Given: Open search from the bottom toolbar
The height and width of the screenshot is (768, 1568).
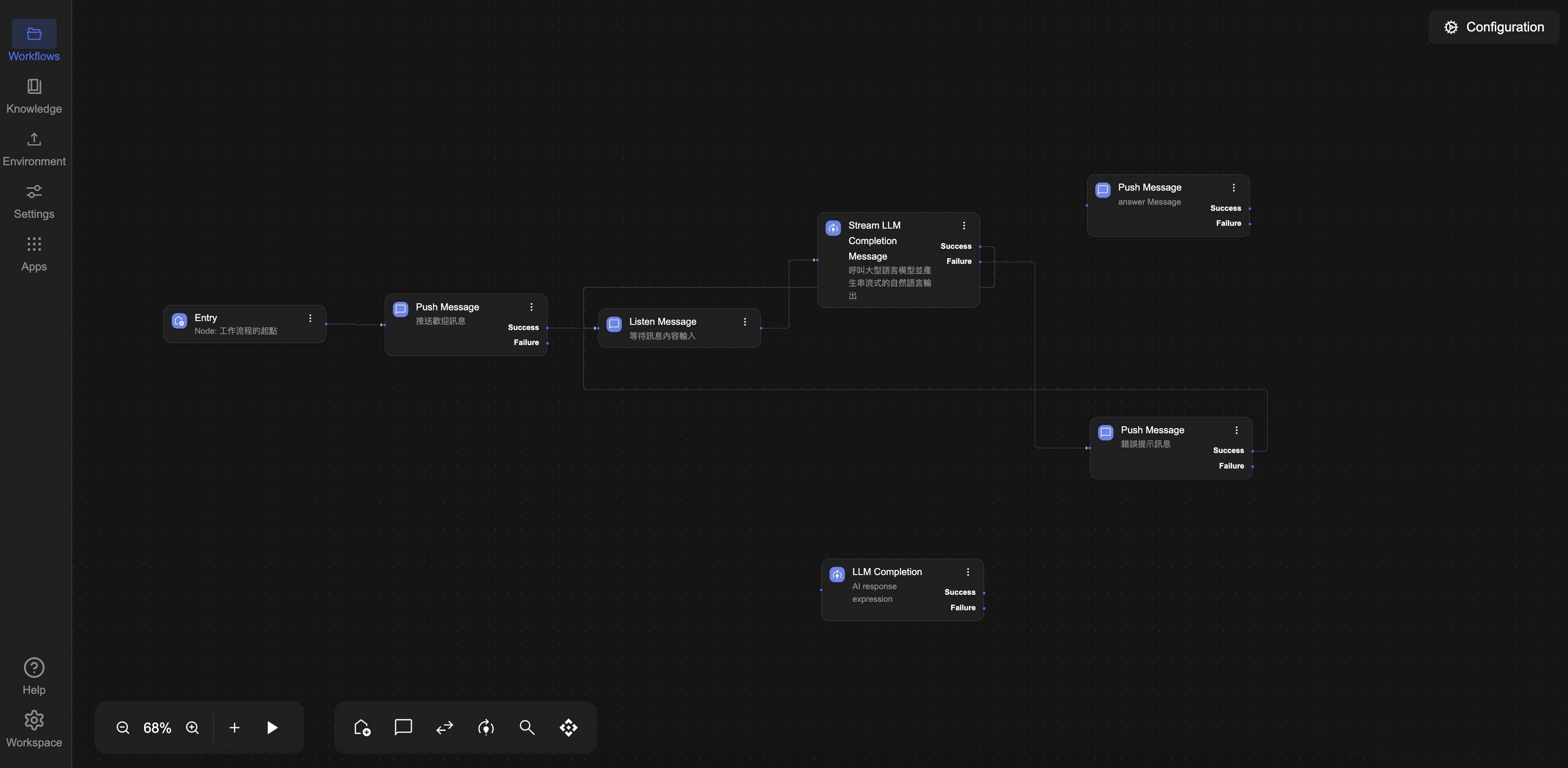Looking at the screenshot, I should point(527,727).
